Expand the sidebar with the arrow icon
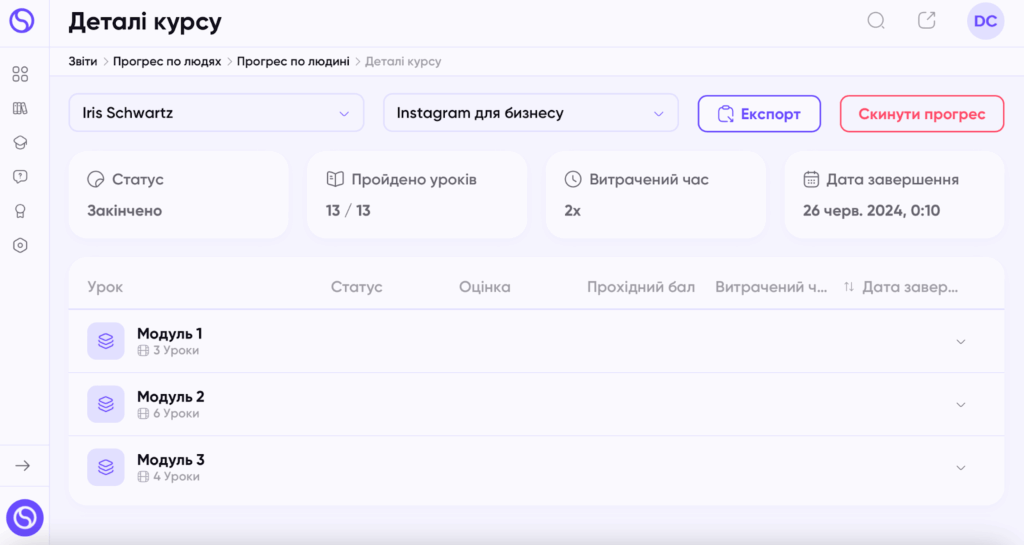This screenshot has width=1024, height=545. pyautogui.click(x=23, y=465)
